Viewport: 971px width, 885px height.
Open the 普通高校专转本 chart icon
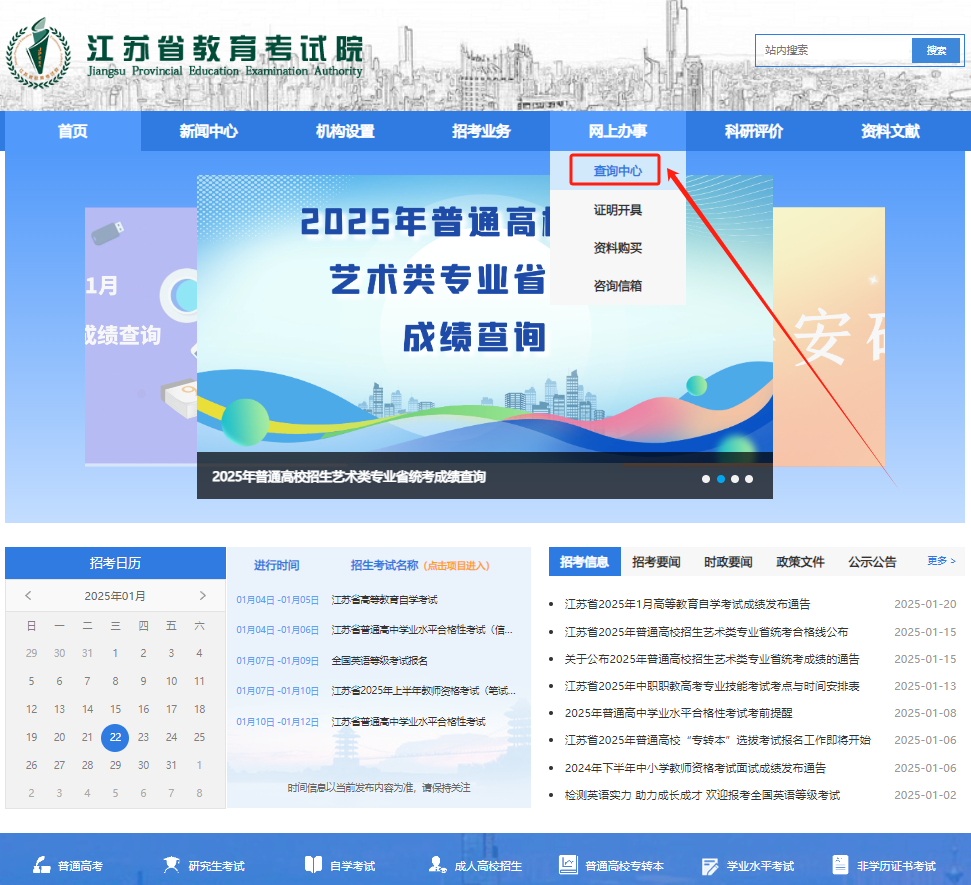[x=568, y=865]
